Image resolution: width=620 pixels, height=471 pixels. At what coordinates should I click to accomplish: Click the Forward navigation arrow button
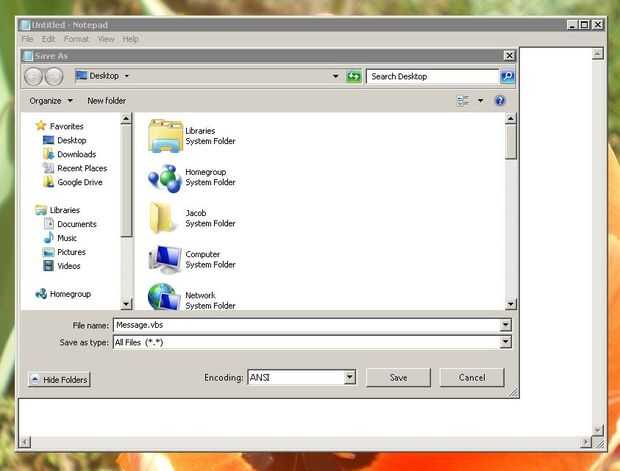click(54, 76)
